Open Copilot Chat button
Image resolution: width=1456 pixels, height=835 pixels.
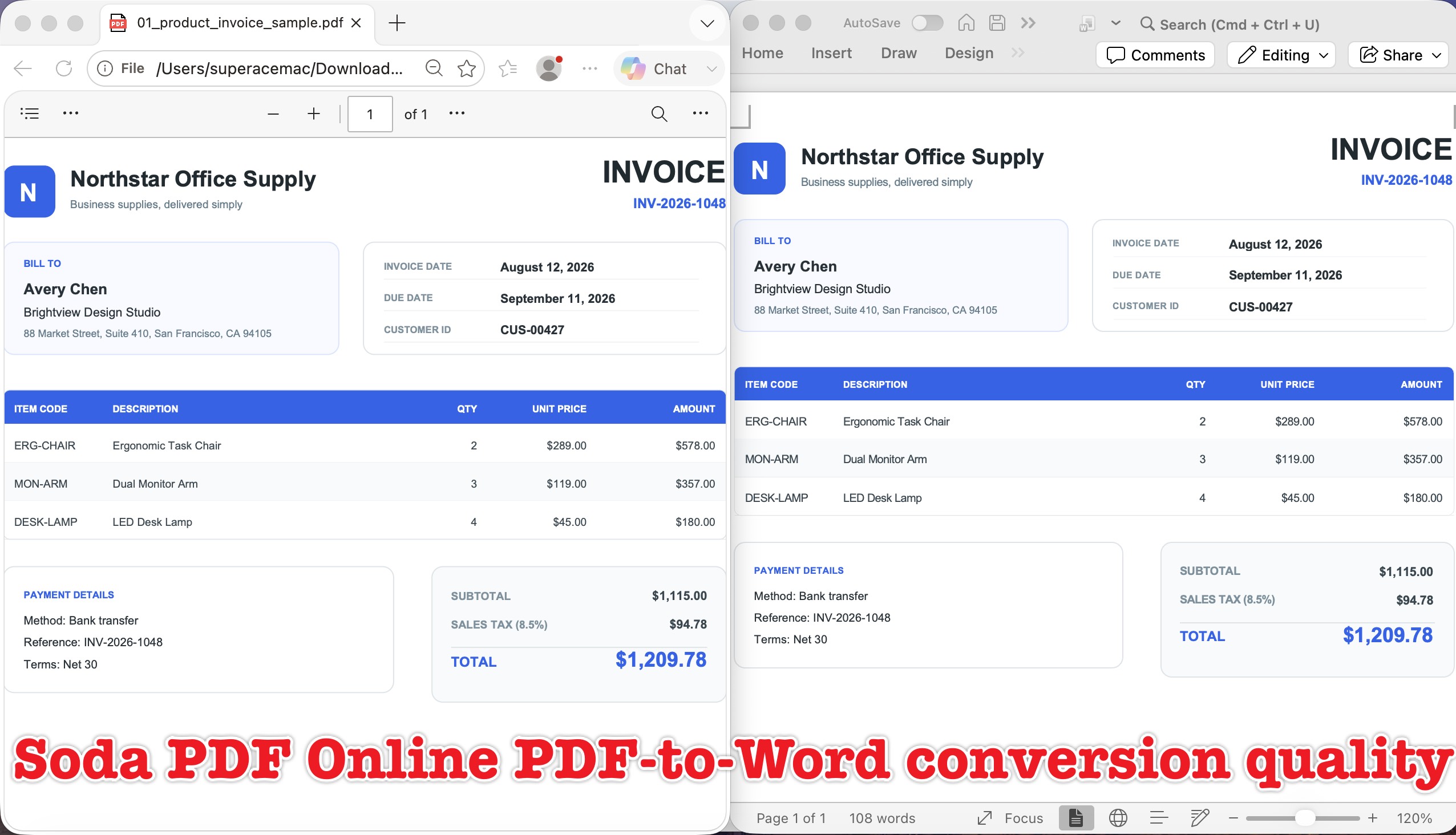point(654,69)
